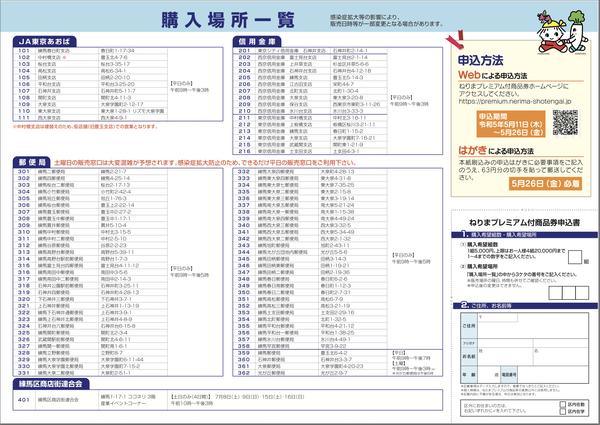Viewport: 600px width, 425px height.
Task: Click the QR code for web application
Action: point(565,122)
